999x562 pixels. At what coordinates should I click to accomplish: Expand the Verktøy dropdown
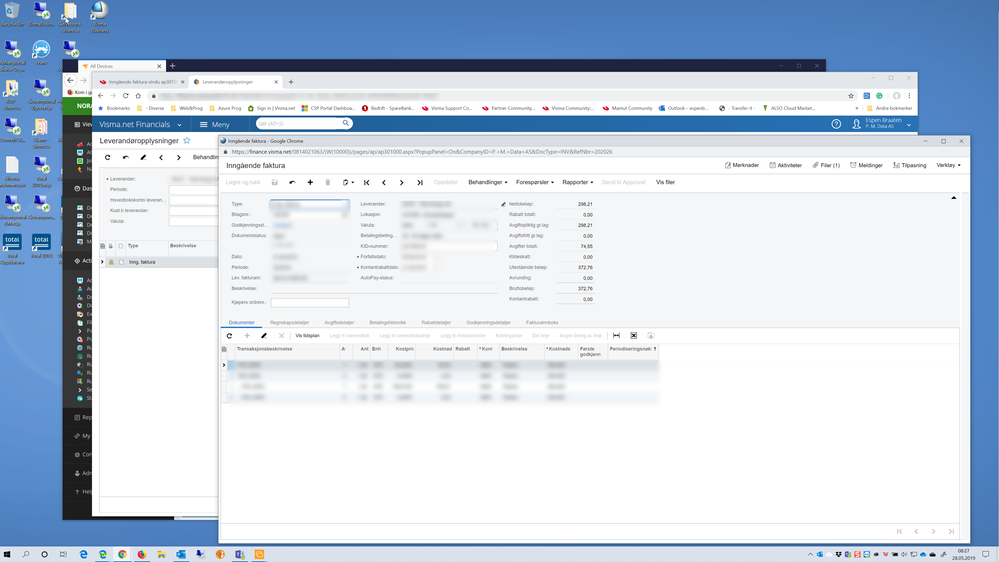click(x=948, y=165)
